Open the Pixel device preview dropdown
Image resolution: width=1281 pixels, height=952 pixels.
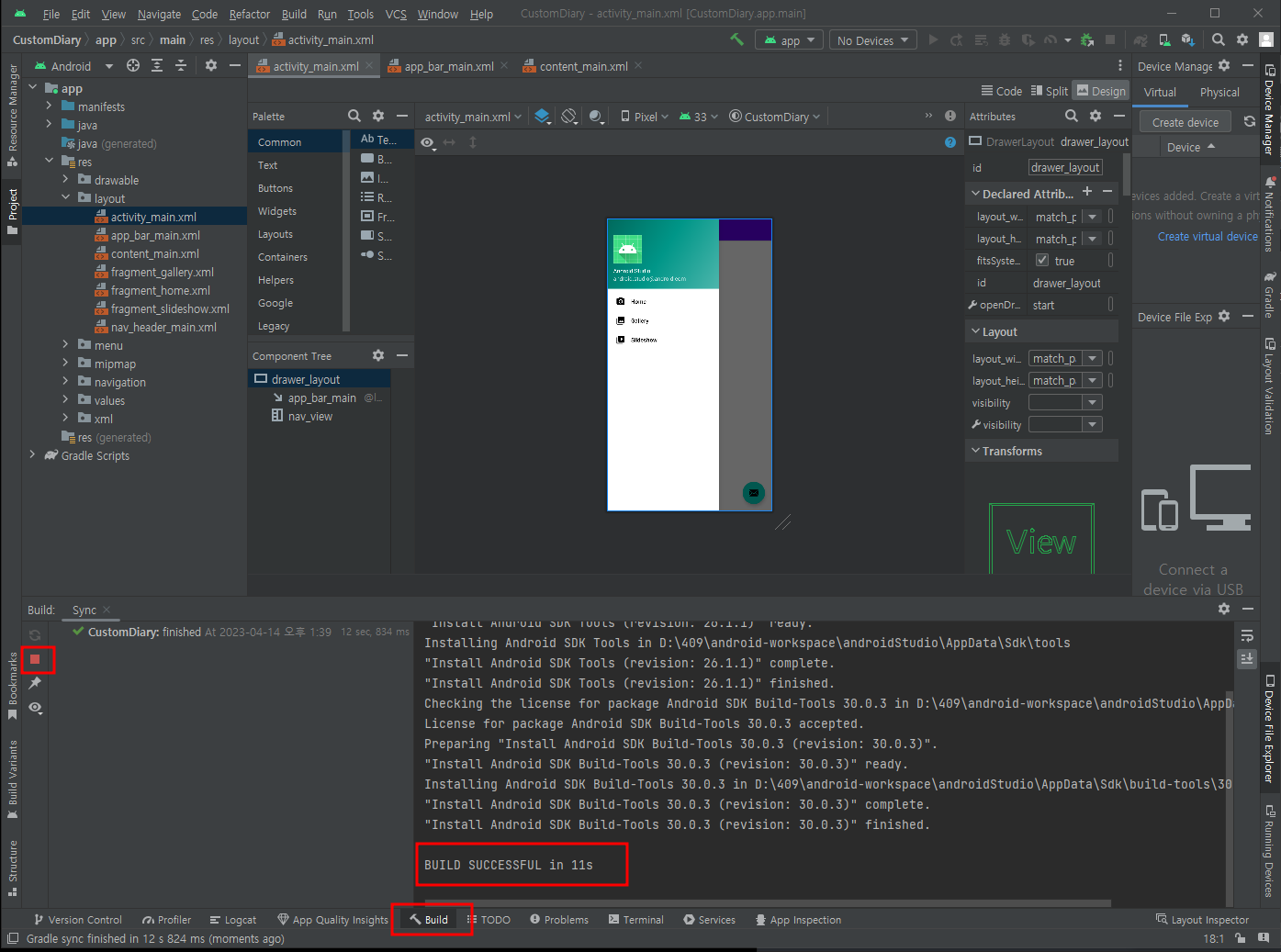pyautogui.click(x=645, y=117)
